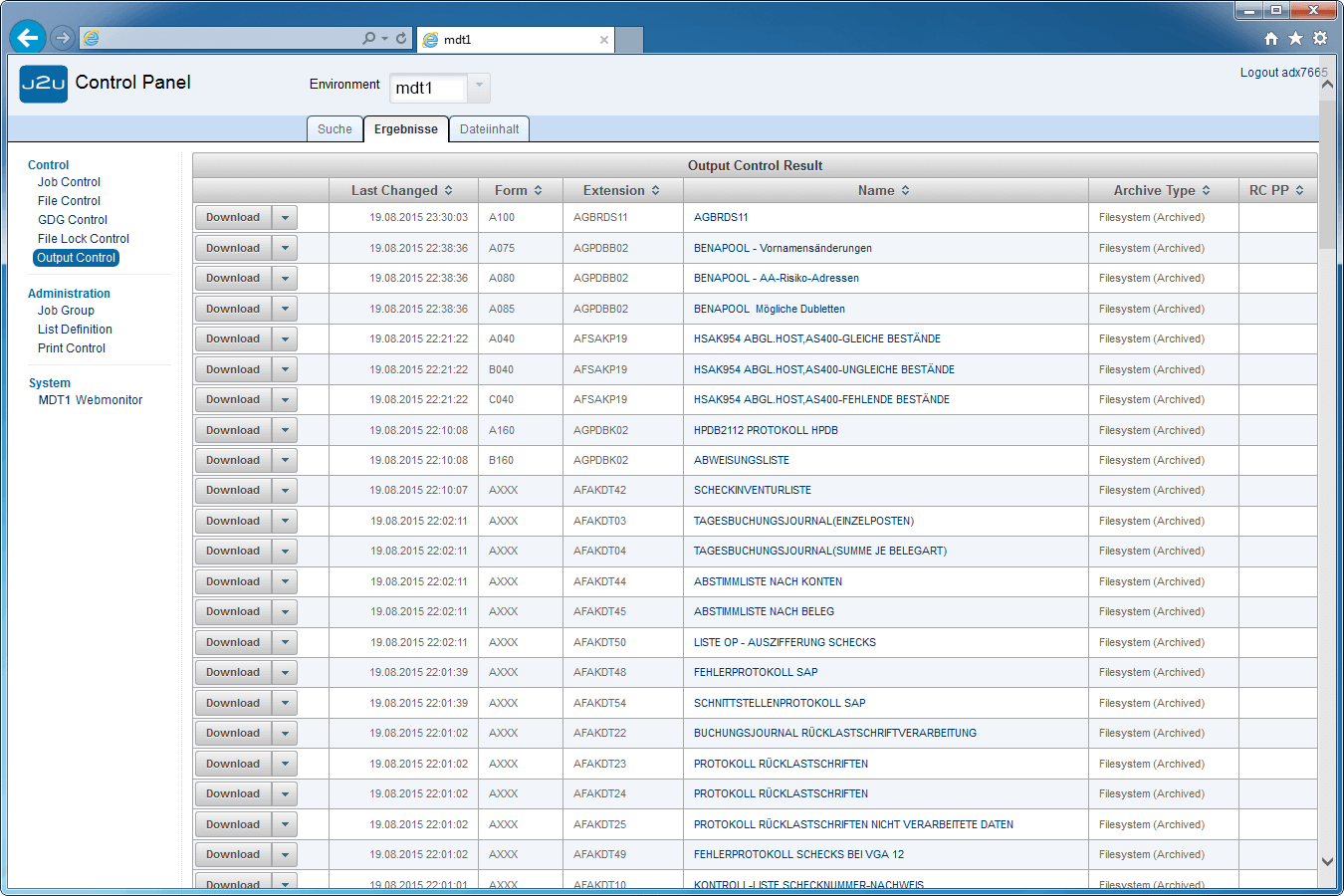The height and width of the screenshot is (896, 1344).
Task: Open Job Control in the sidebar
Action: (x=69, y=182)
